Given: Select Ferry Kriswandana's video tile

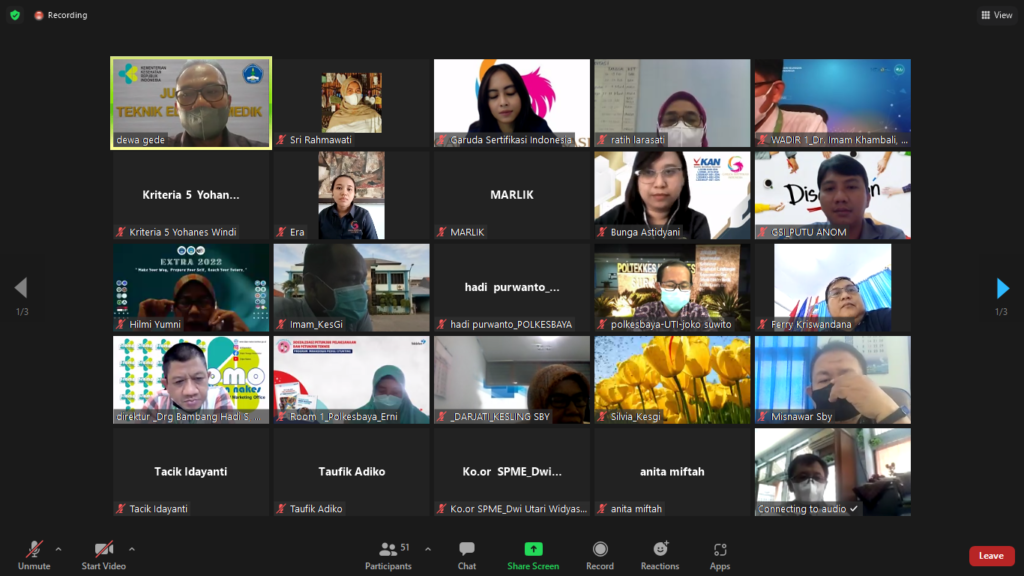Looking at the screenshot, I should [x=833, y=287].
